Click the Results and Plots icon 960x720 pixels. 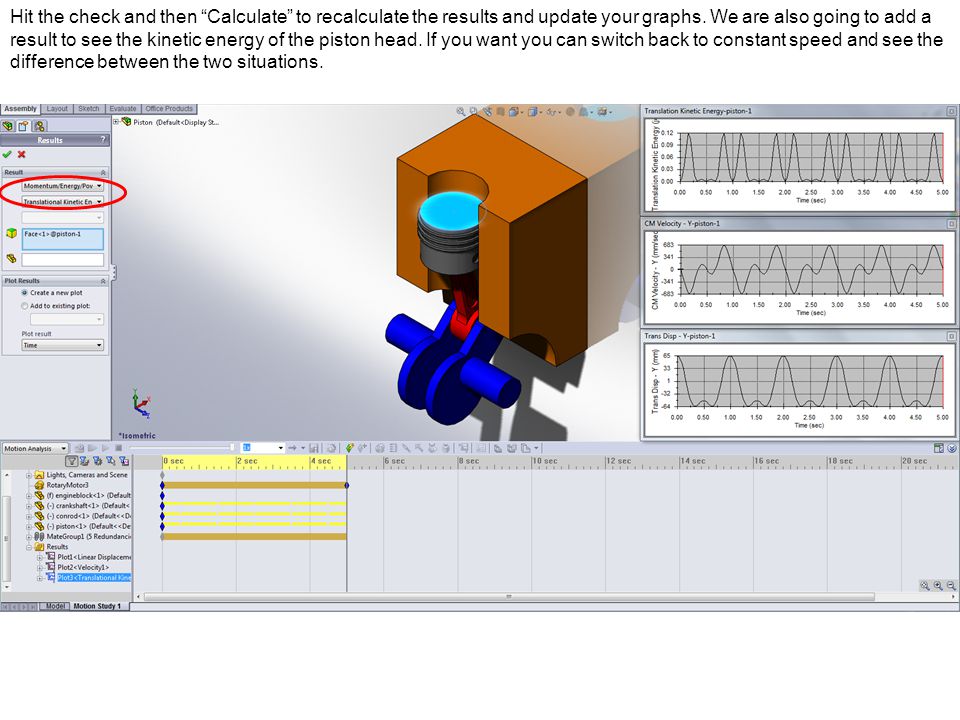click(463, 448)
